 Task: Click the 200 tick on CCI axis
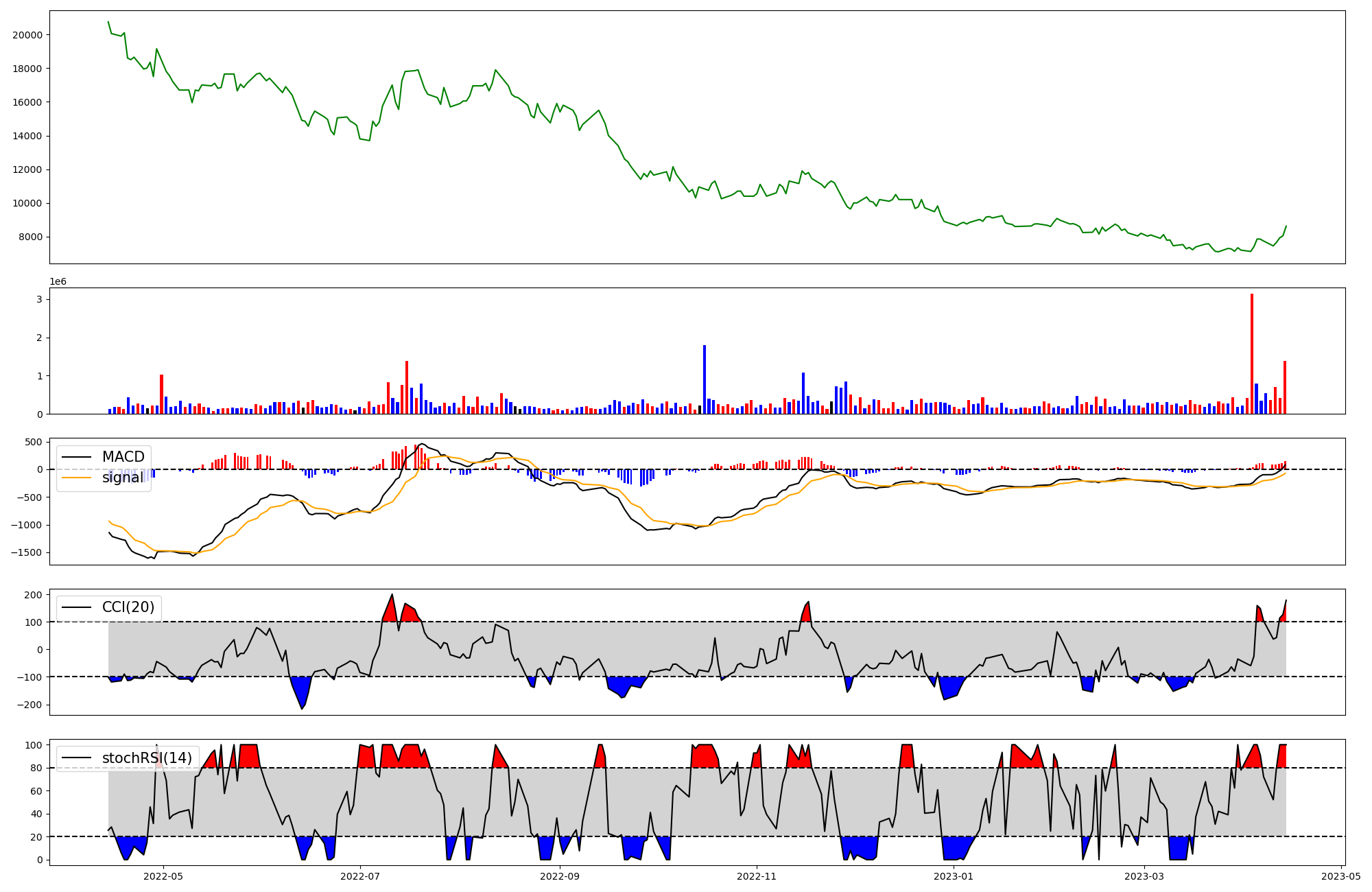[34, 595]
